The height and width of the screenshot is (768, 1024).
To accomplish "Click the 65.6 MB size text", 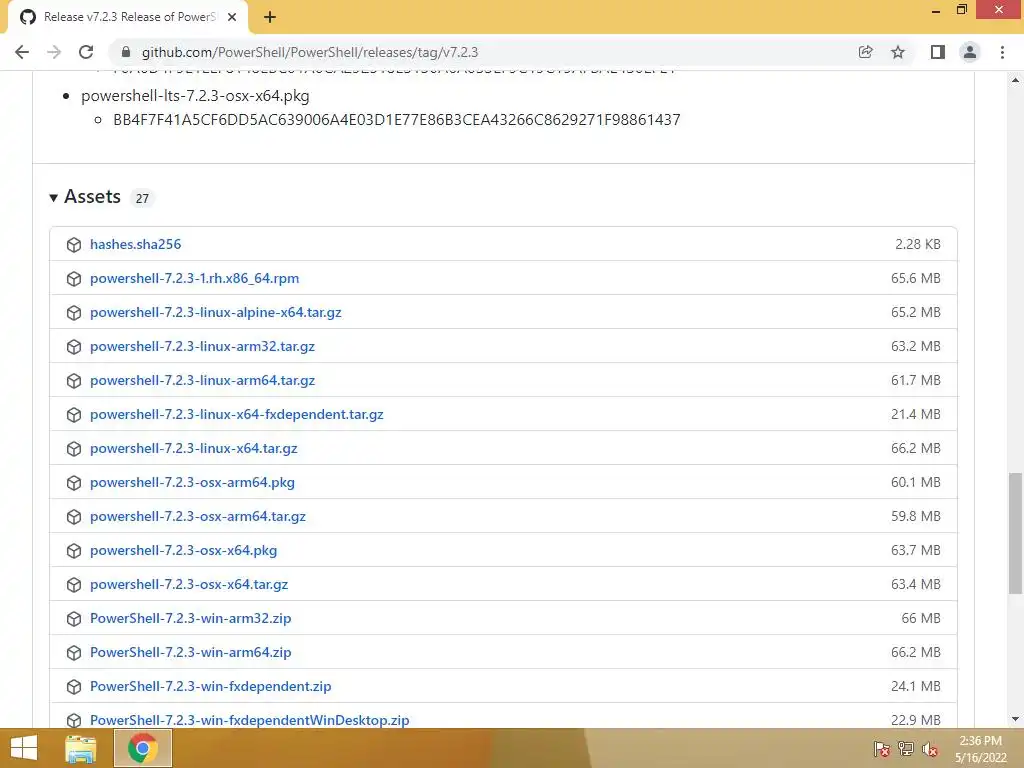I will click(x=916, y=278).
